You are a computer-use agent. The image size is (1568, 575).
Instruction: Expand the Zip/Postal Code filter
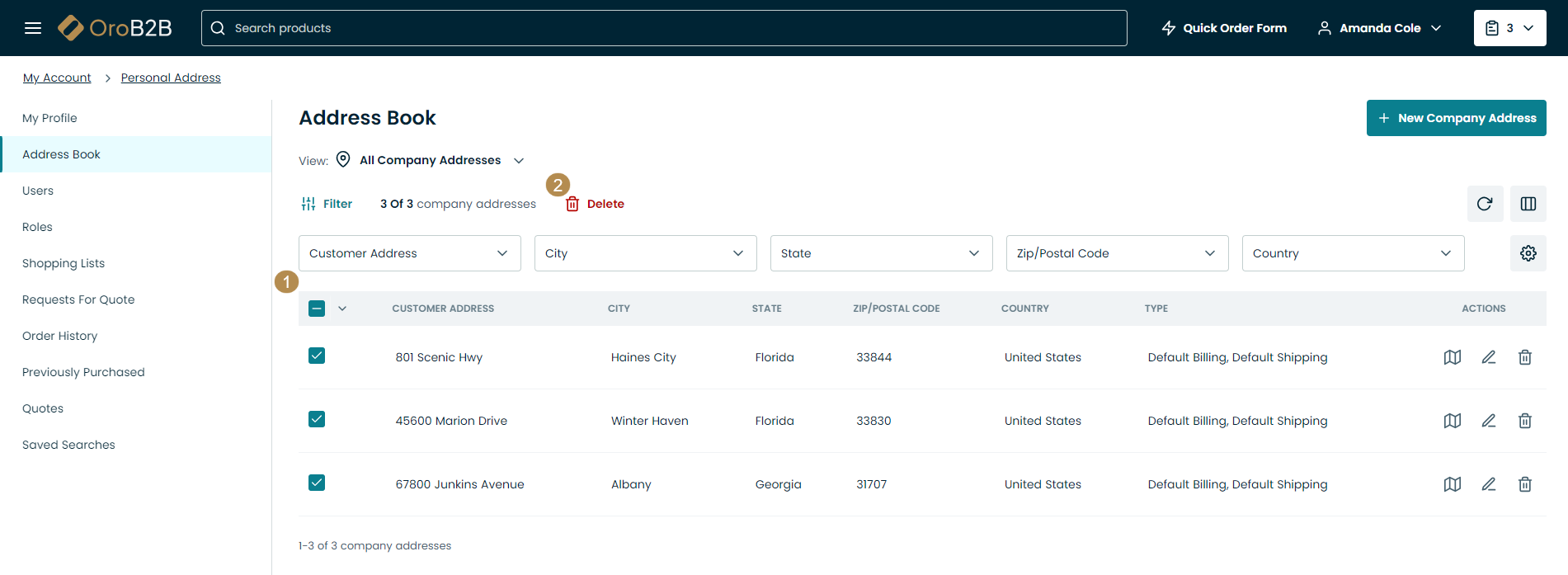[1117, 253]
